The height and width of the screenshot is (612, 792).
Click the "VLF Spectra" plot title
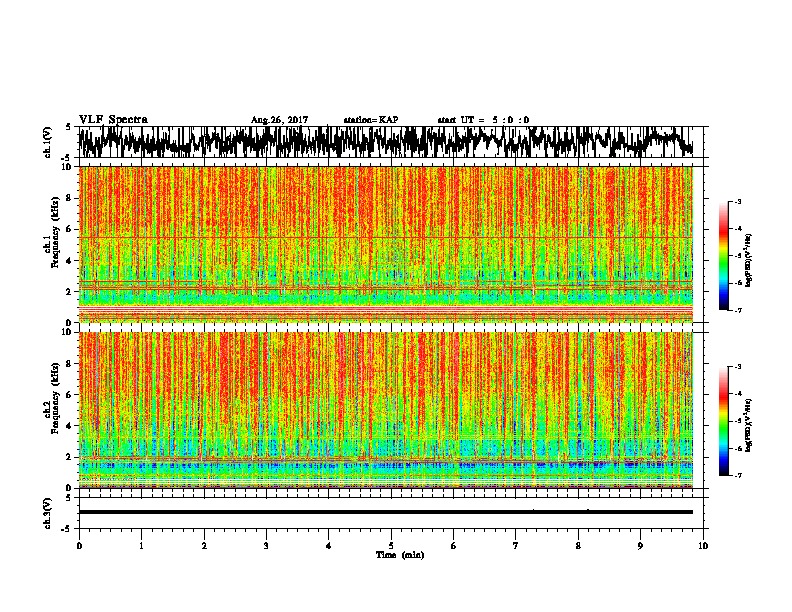click(113, 120)
